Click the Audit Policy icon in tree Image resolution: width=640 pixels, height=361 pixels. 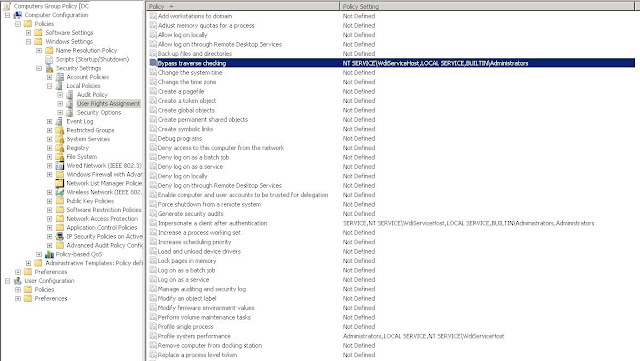pyautogui.click(x=70, y=95)
